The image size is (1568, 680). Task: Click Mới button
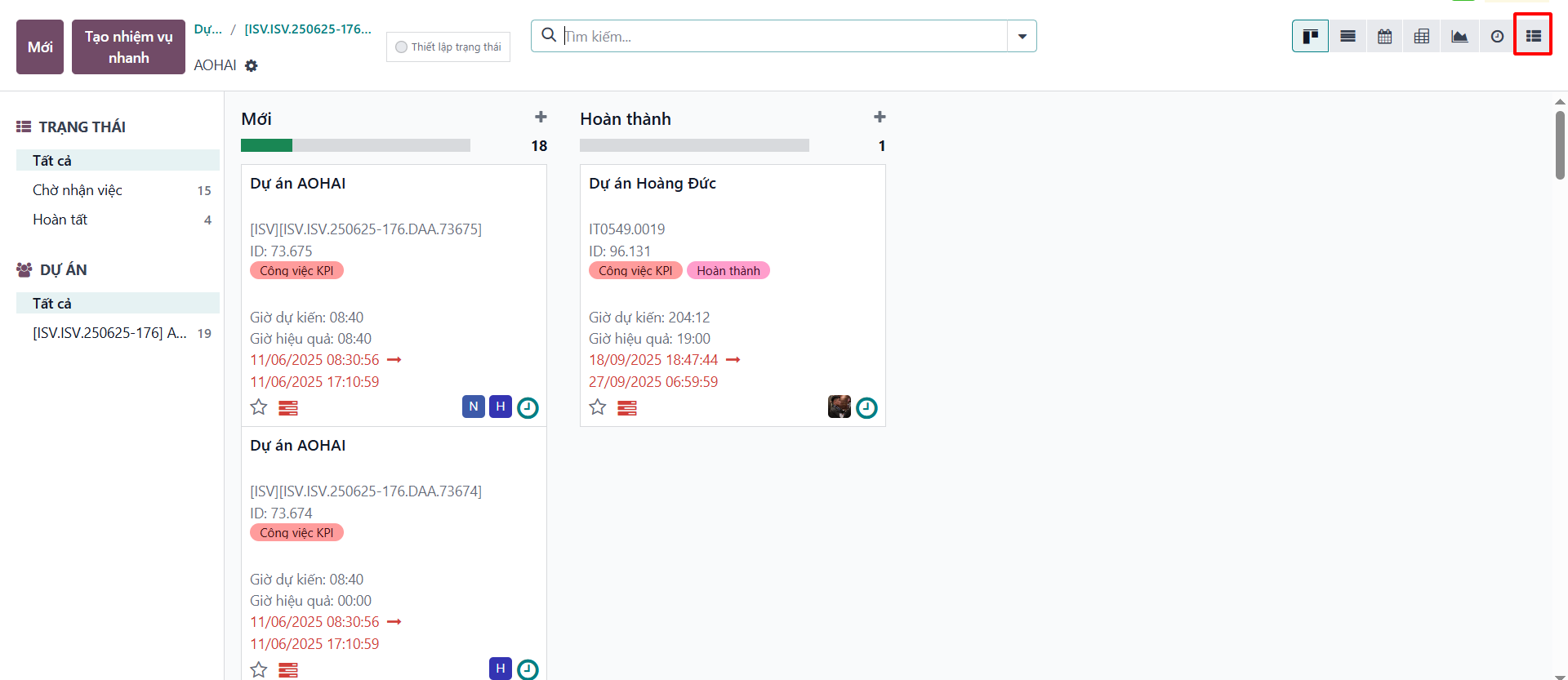[x=40, y=47]
